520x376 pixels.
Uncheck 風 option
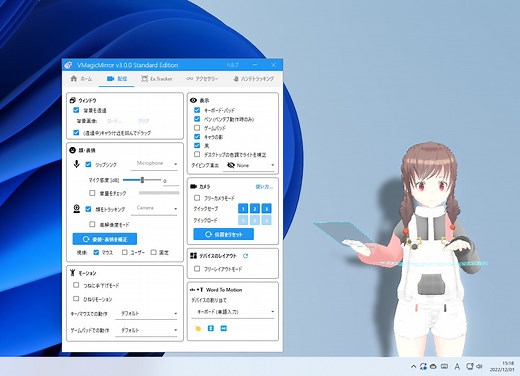pyautogui.click(x=197, y=145)
